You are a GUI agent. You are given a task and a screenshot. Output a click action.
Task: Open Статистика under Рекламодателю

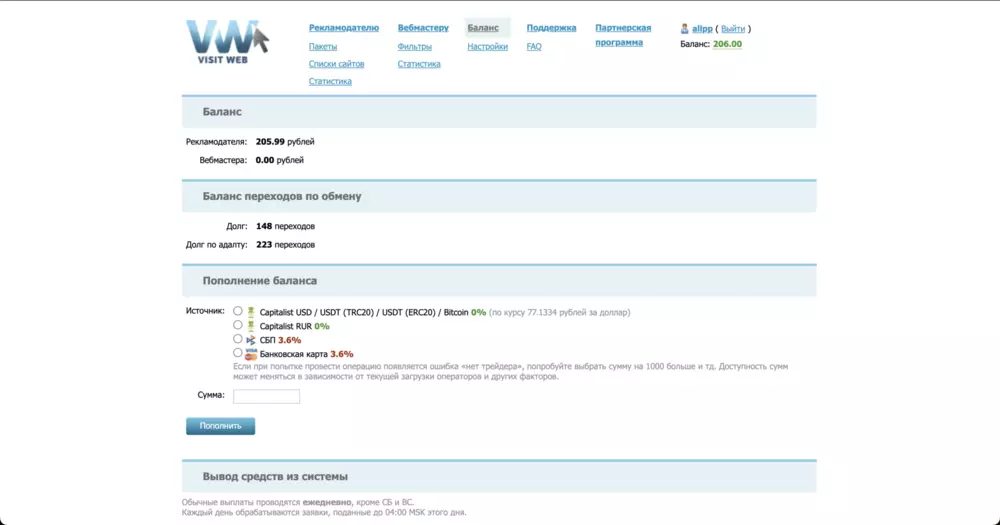point(330,81)
